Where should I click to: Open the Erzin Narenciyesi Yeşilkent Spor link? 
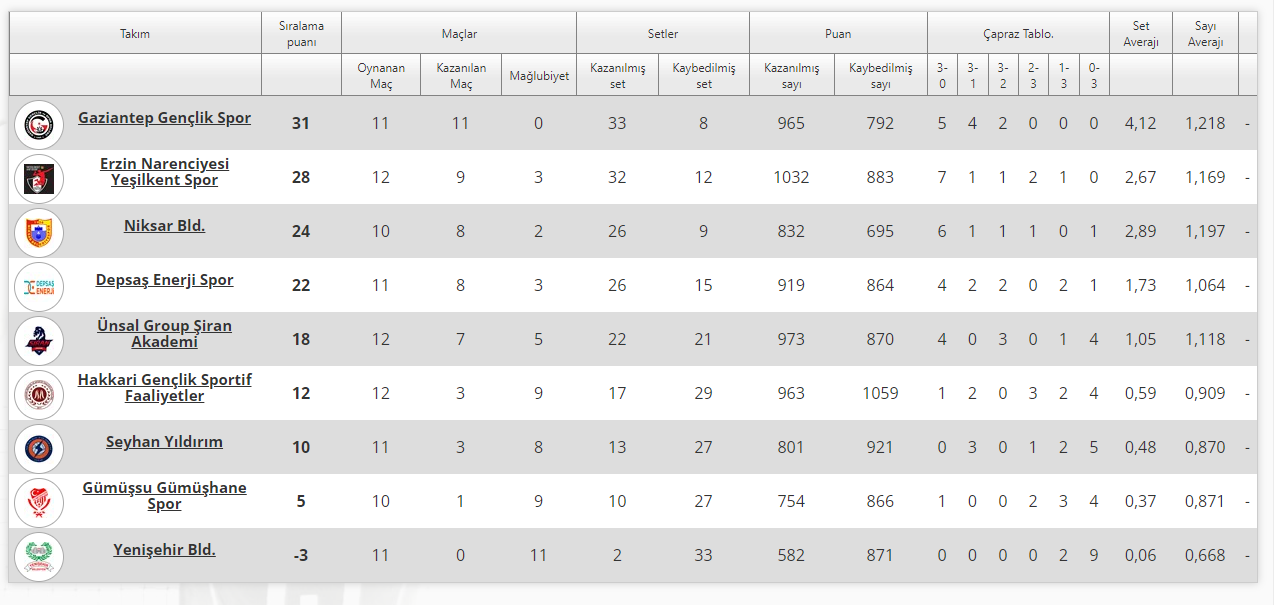coord(164,172)
